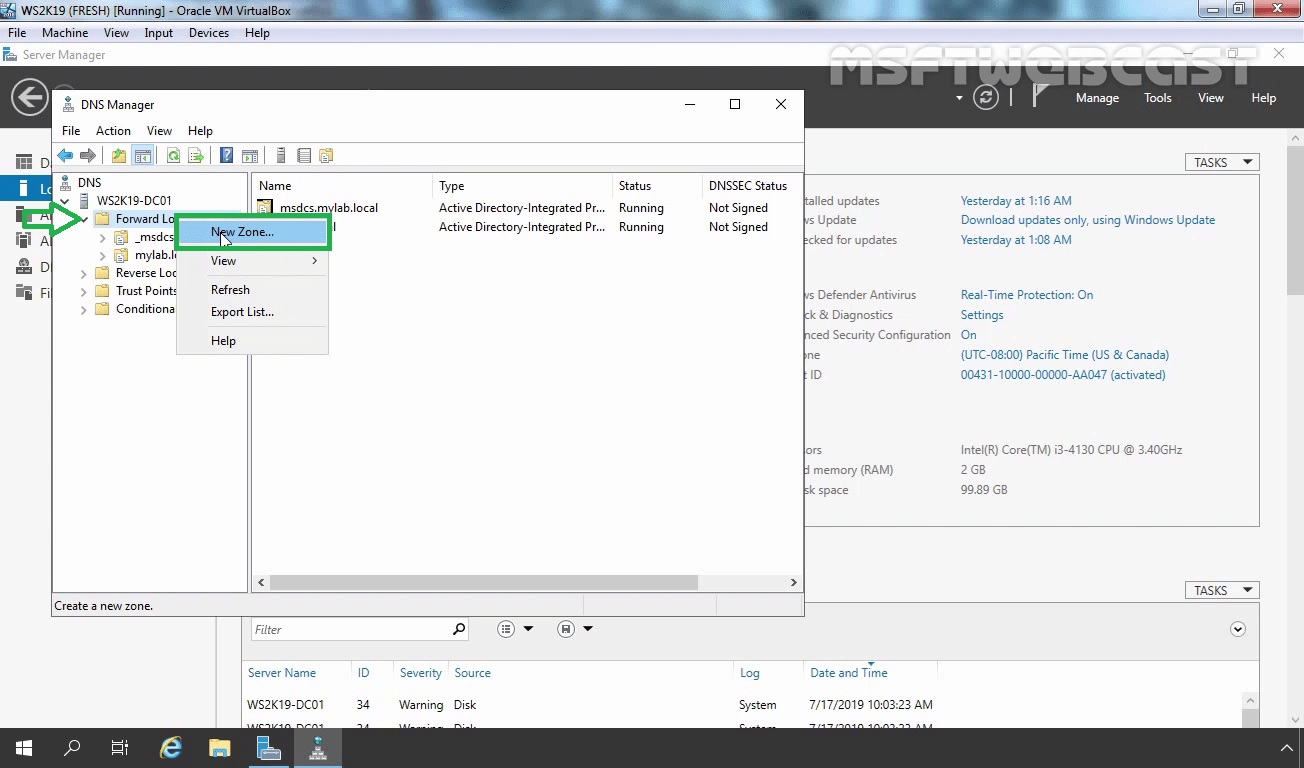
Task: Select the DNS root node icon in tree
Action: 67,183
